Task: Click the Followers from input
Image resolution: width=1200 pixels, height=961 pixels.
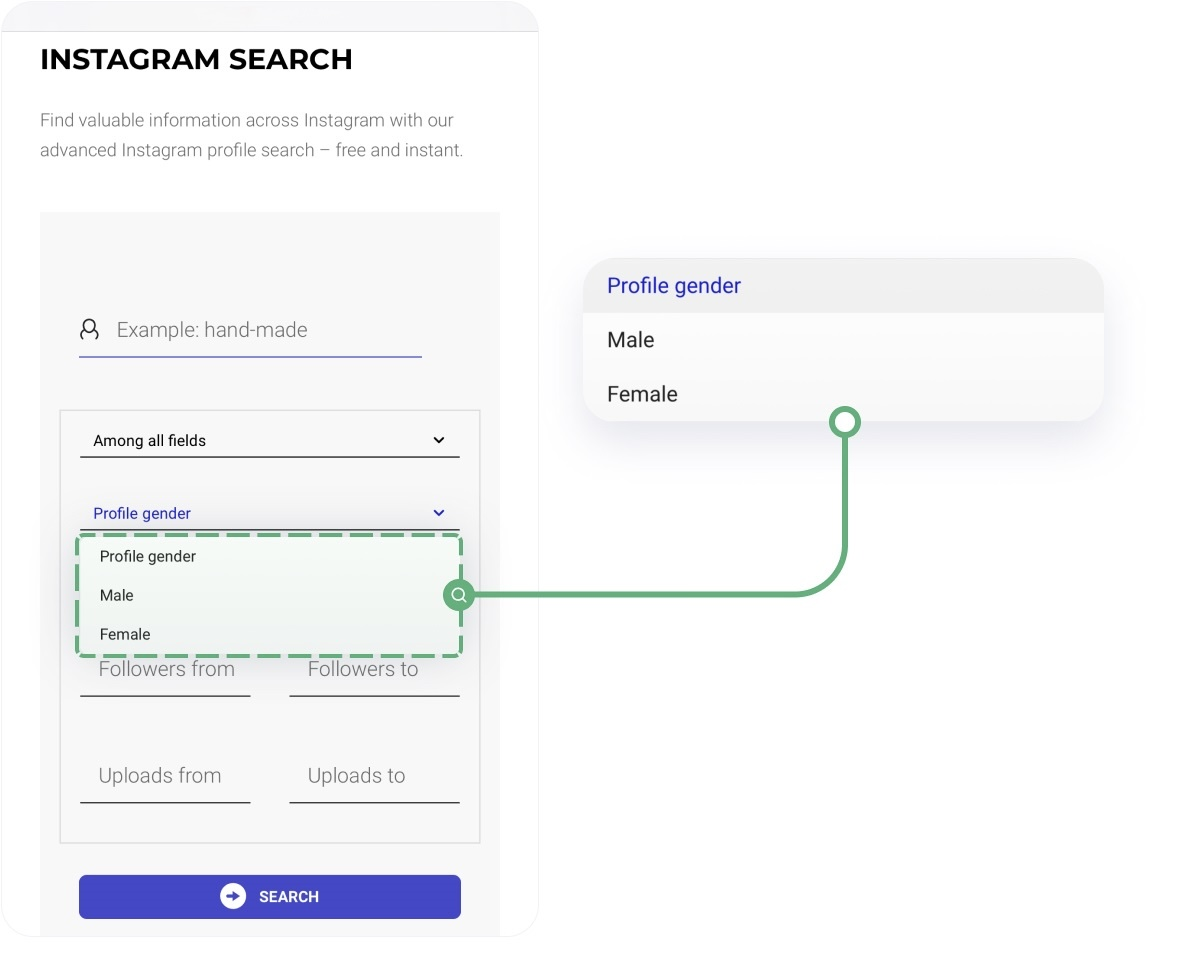Action: tap(165, 670)
